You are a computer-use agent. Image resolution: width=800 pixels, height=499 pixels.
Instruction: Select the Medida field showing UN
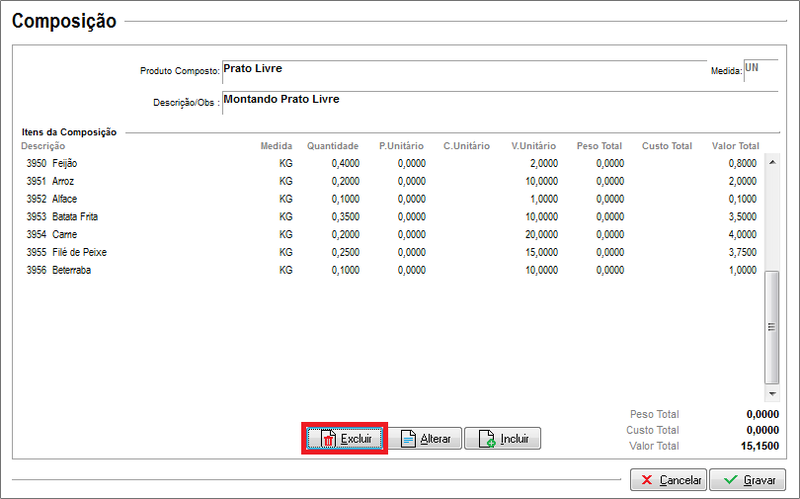pos(758,70)
